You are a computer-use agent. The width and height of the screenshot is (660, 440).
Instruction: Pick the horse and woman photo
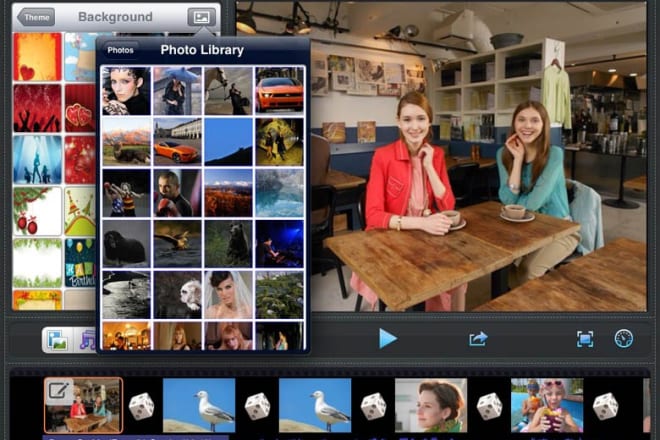229,91
